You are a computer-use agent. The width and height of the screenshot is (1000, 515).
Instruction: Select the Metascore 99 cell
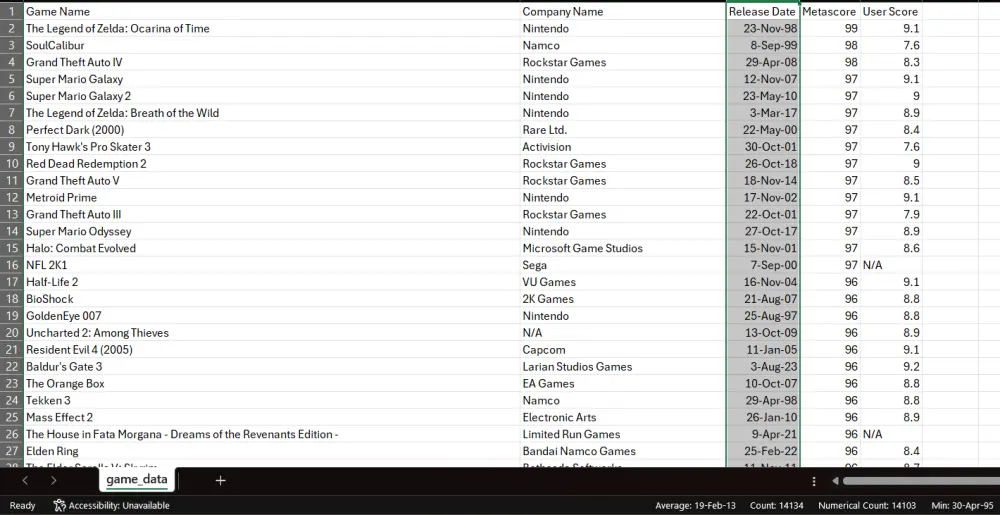tap(830, 29)
